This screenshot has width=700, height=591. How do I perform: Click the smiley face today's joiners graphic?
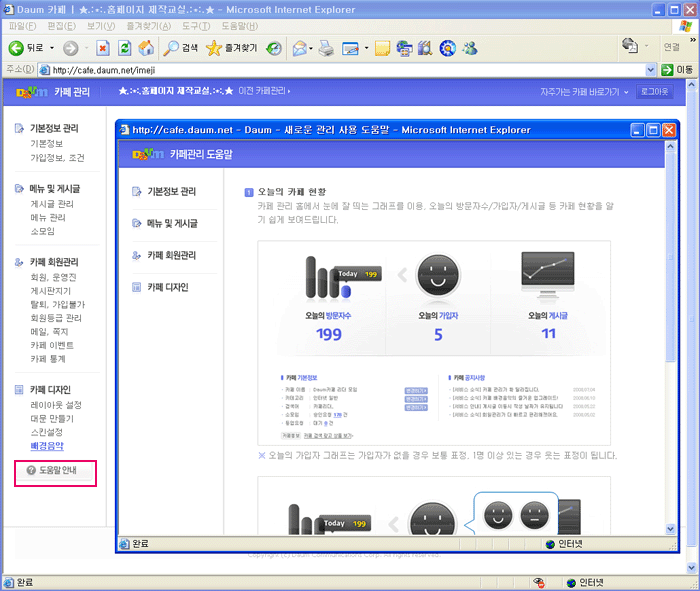coord(438,275)
